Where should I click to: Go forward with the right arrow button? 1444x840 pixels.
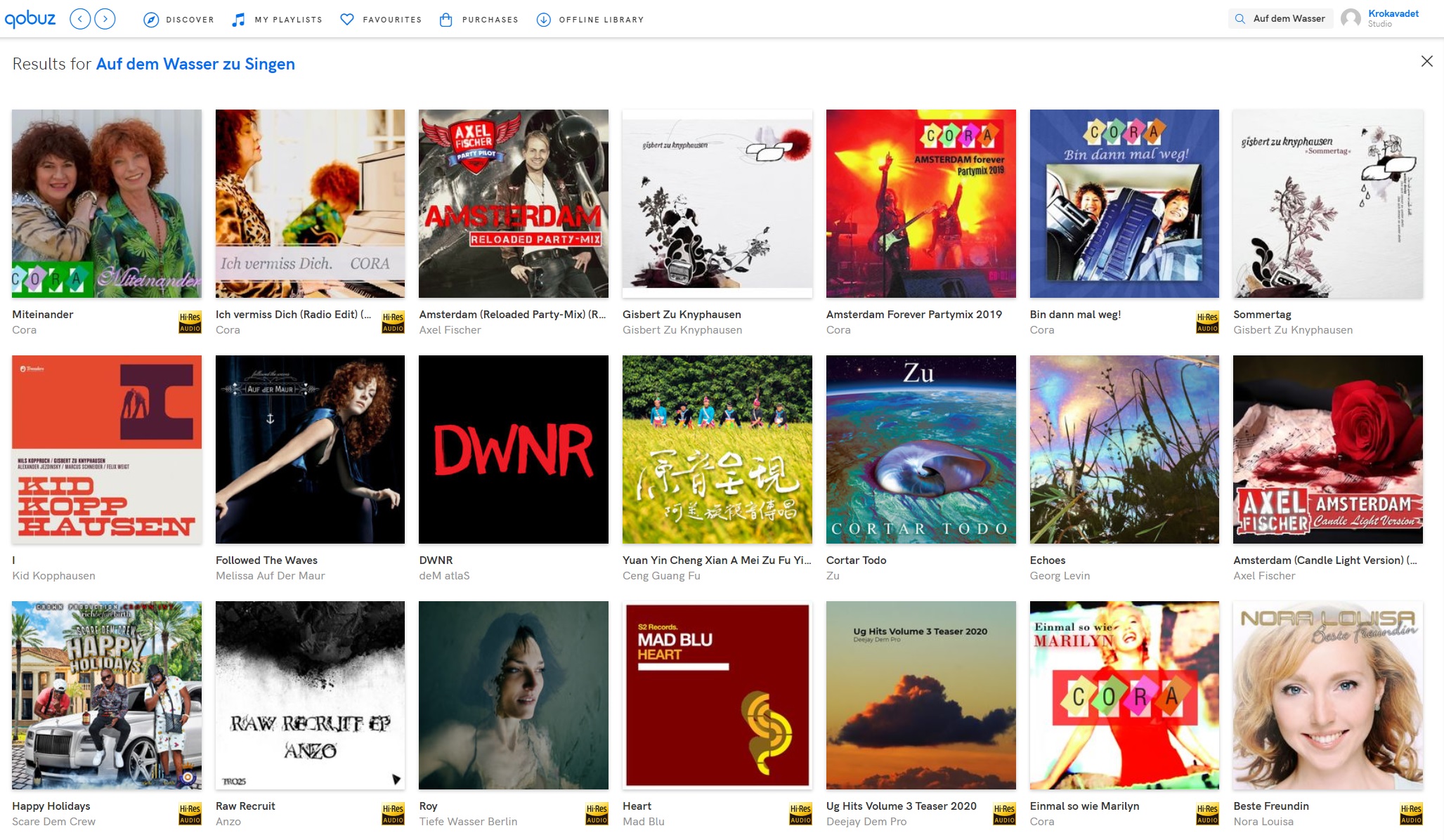point(105,19)
